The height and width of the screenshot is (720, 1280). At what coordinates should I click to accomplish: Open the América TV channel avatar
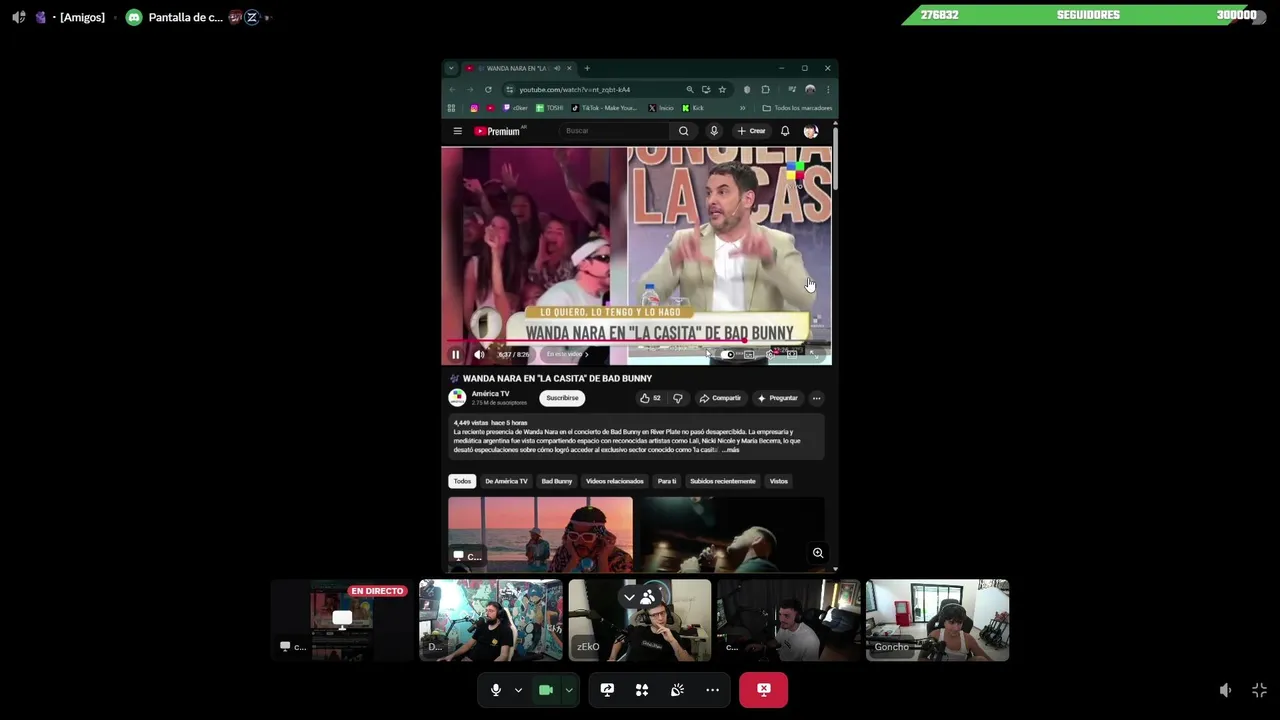tap(457, 397)
